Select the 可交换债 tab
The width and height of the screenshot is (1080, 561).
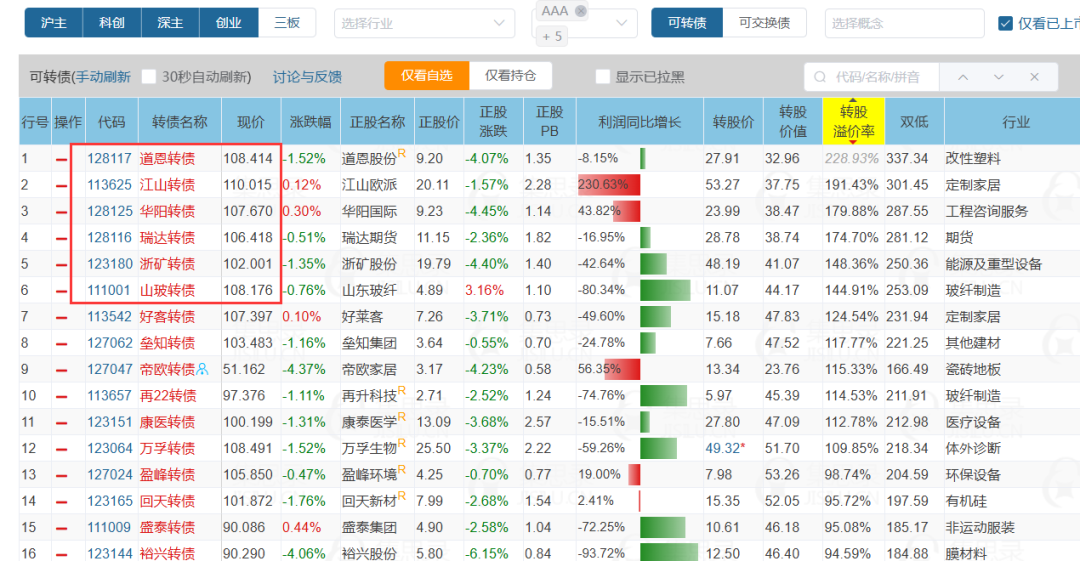(x=764, y=23)
